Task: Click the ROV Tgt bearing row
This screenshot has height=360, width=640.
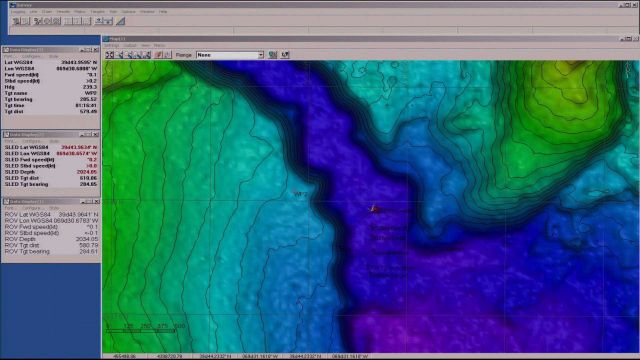Action: [51, 251]
